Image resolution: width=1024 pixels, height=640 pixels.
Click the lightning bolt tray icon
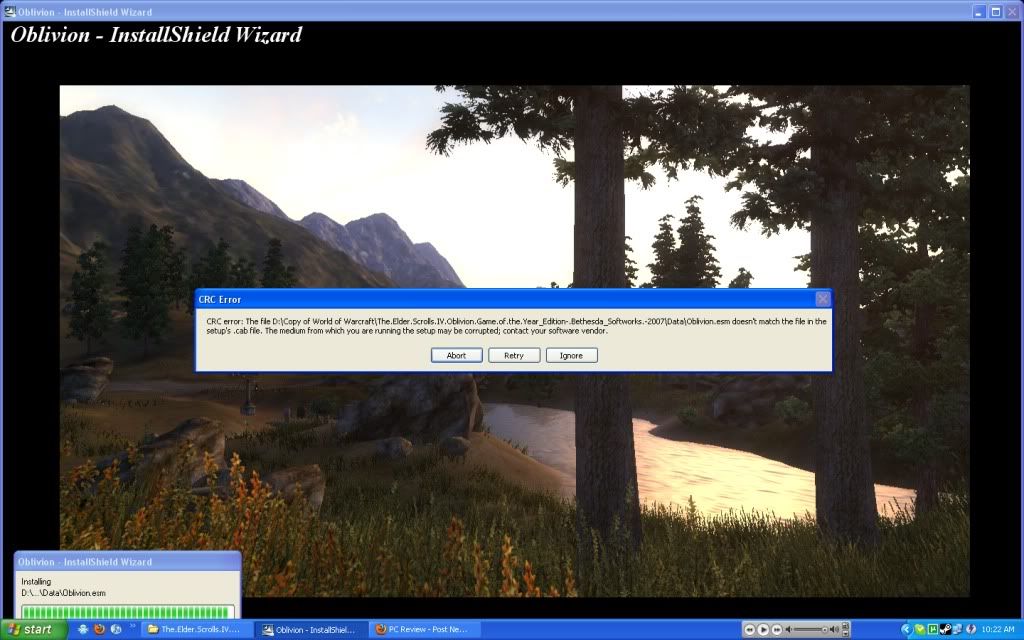[x=971, y=630]
